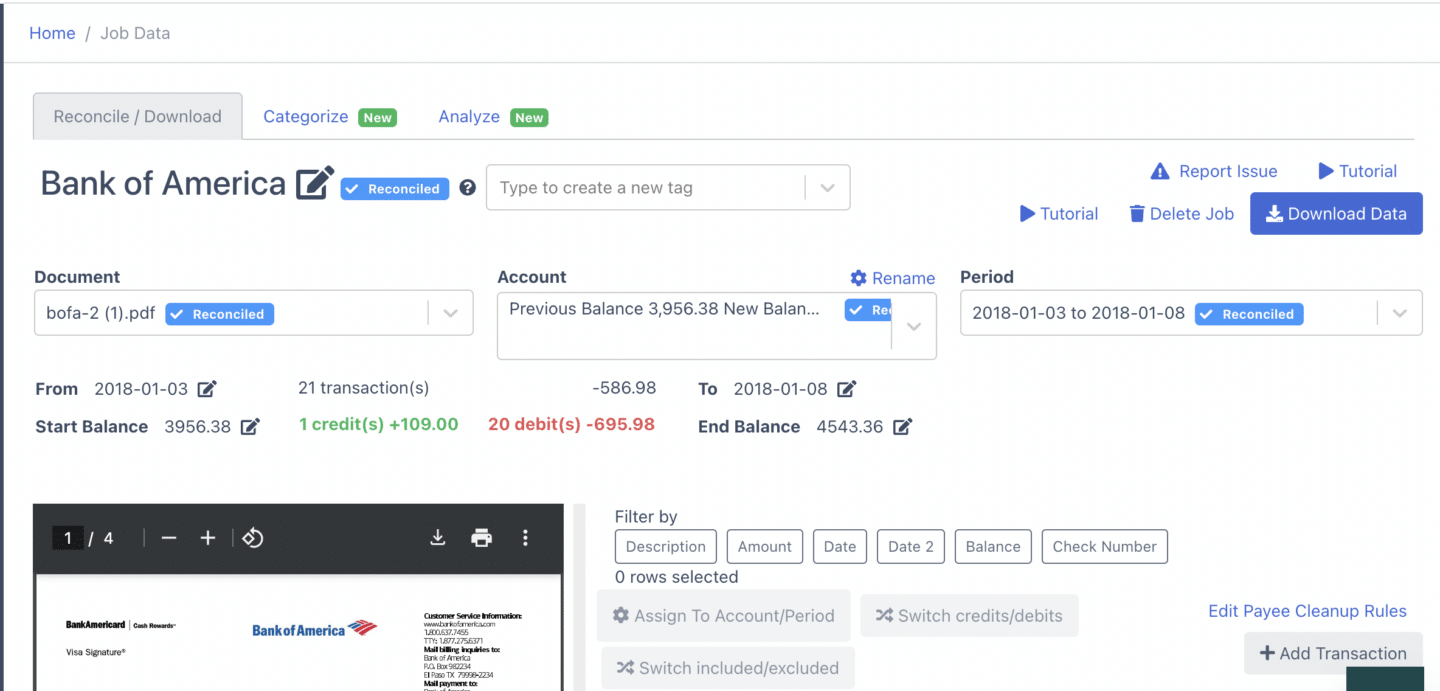Edit the Bank of America job name

[x=315, y=184]
